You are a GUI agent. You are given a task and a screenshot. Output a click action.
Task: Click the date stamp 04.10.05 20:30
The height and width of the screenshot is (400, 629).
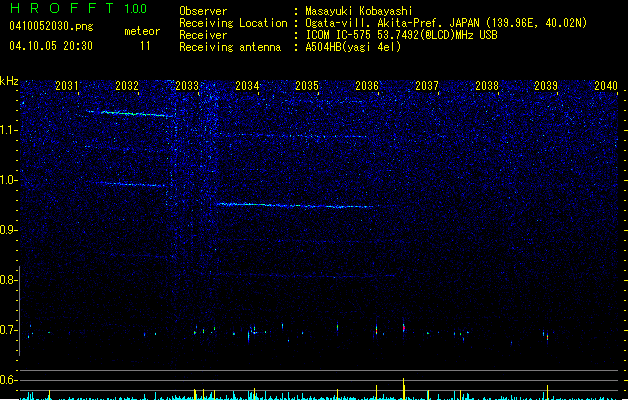pyautogui.click(x=51, y=46)
